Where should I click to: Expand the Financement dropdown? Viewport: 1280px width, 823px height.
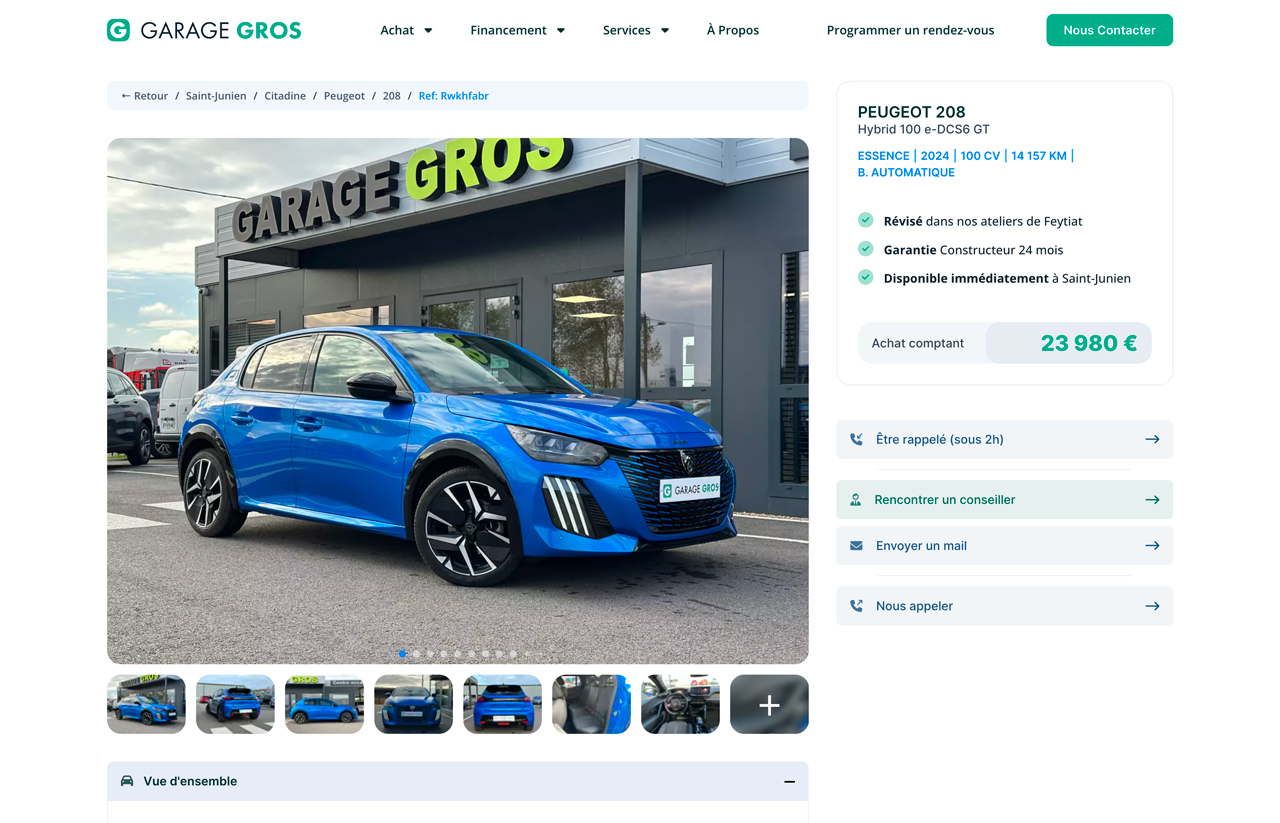pos(517,30)
